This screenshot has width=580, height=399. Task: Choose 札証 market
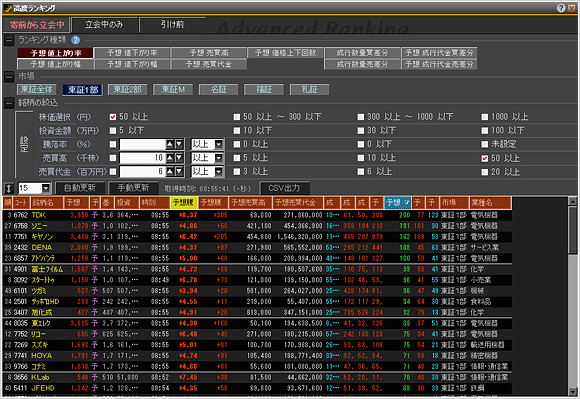tap(310, 89)
